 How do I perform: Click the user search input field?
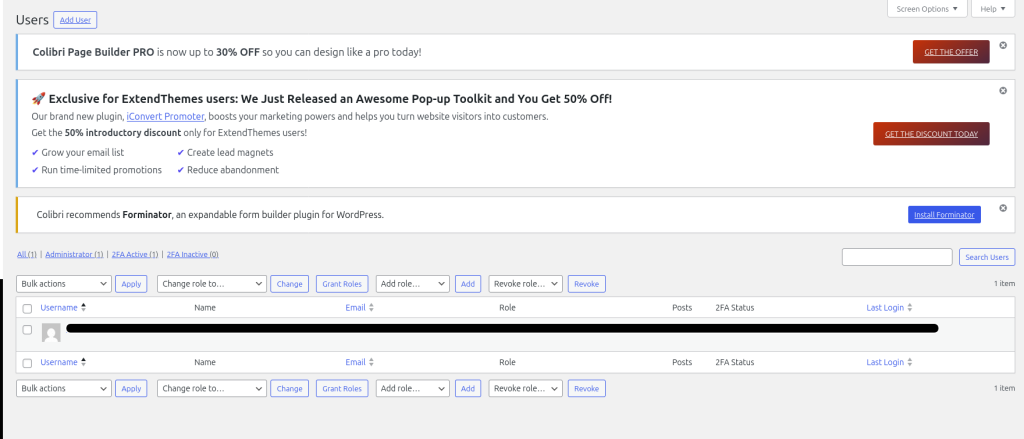897,258
